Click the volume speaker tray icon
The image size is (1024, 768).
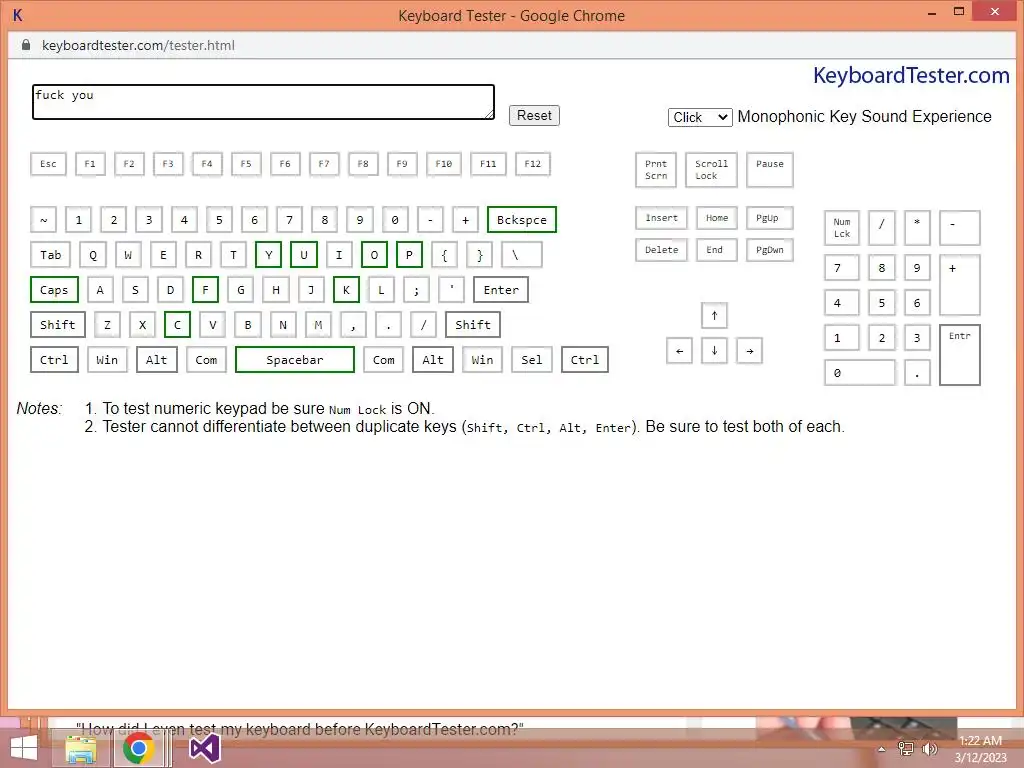pyautogui.click(x=930, y=749)
